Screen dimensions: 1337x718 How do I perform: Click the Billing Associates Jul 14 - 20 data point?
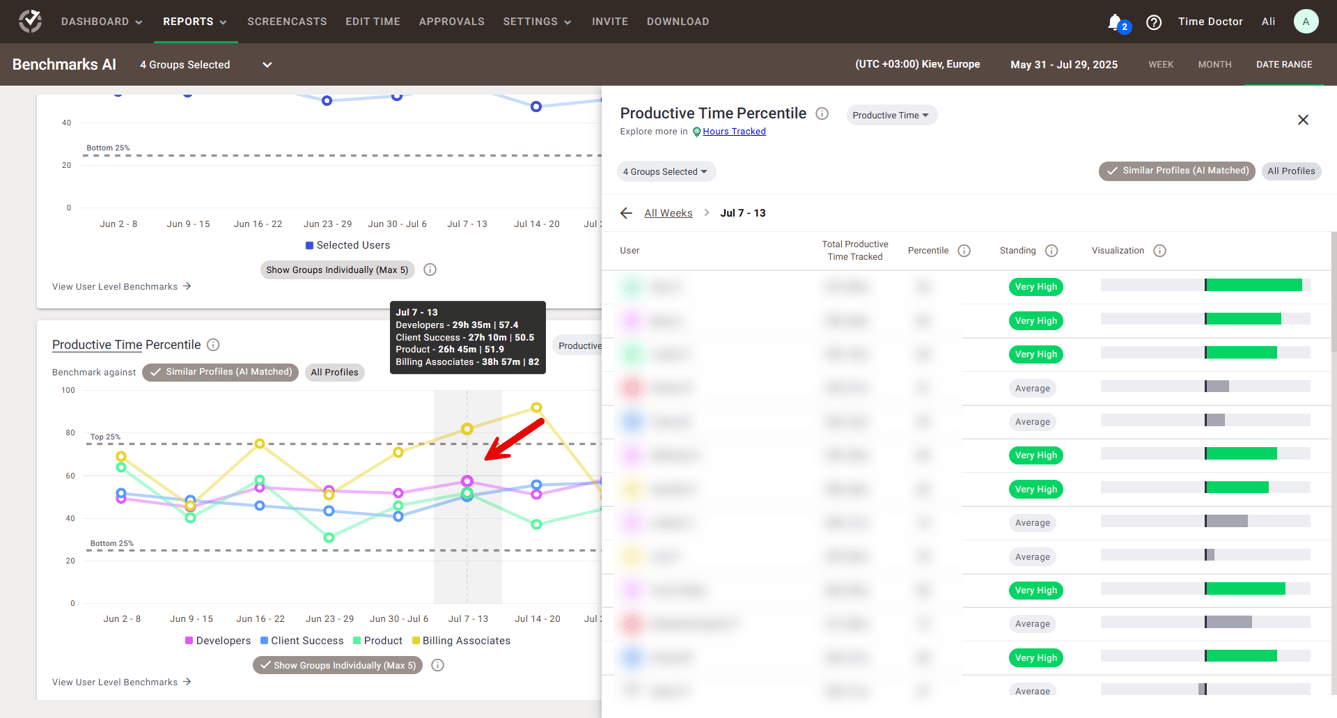537,408
